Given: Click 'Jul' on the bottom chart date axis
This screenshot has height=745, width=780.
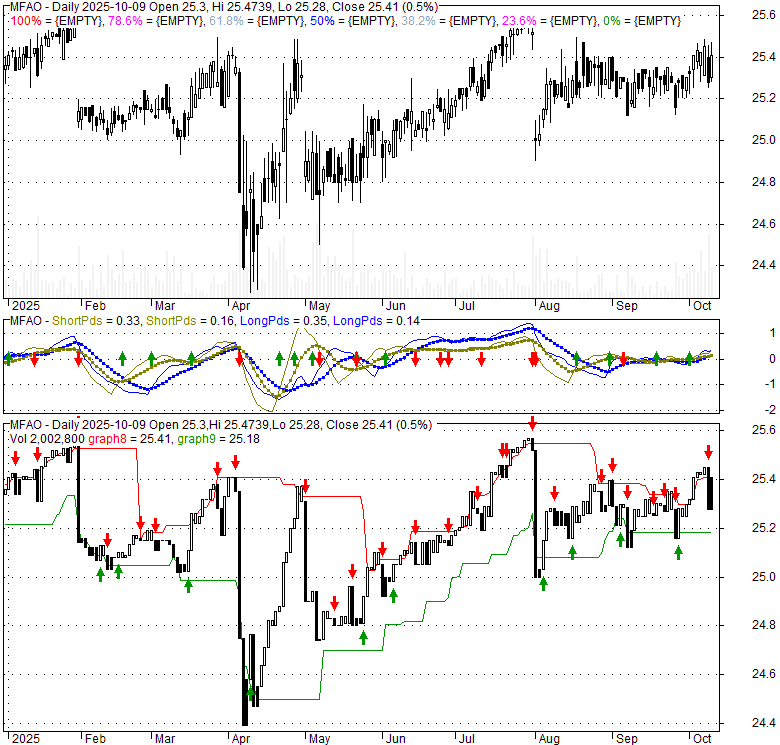Looking at the screenshot, I should [x=466, y=739].
